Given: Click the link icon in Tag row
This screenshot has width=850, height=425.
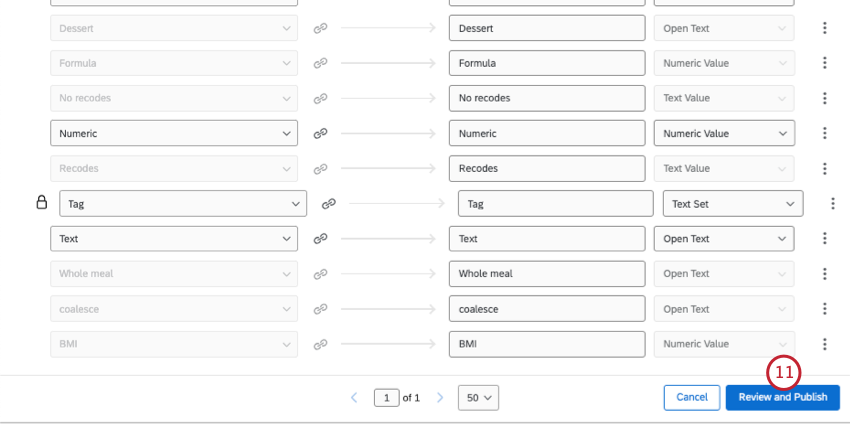Looking at the screenshot, I should coord(329,203).
